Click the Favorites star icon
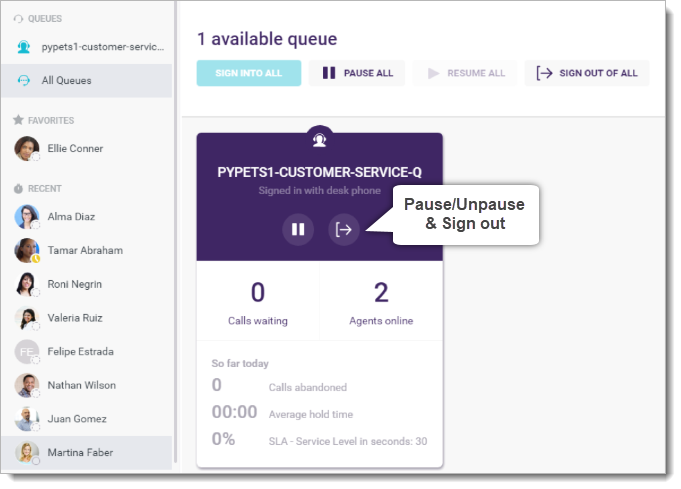Viewport: 681px width, 489px height. point(18,120)
